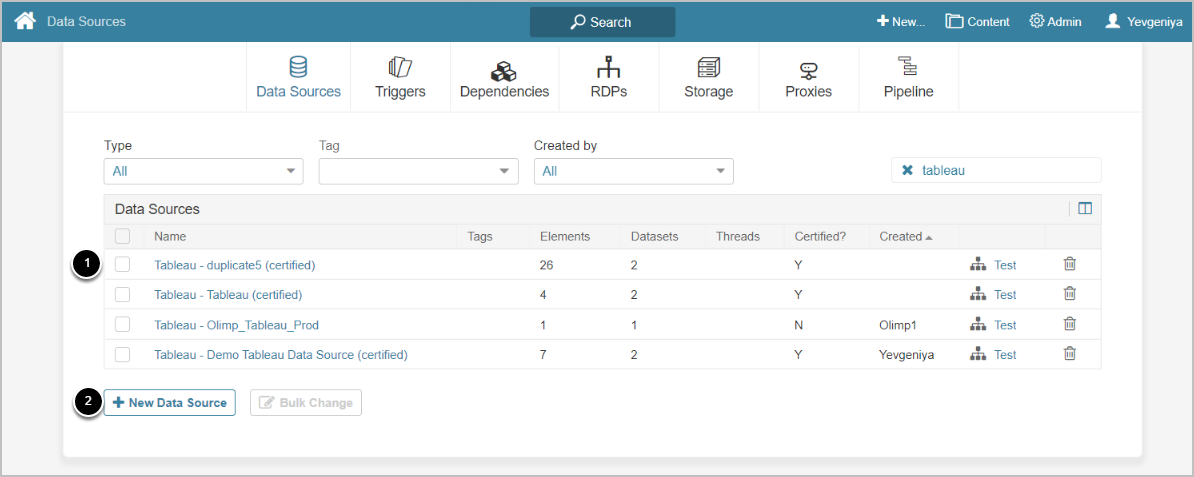
Task: Expand the Type filter dropdown
Action: pyautogui.click(x=203, y=171)
